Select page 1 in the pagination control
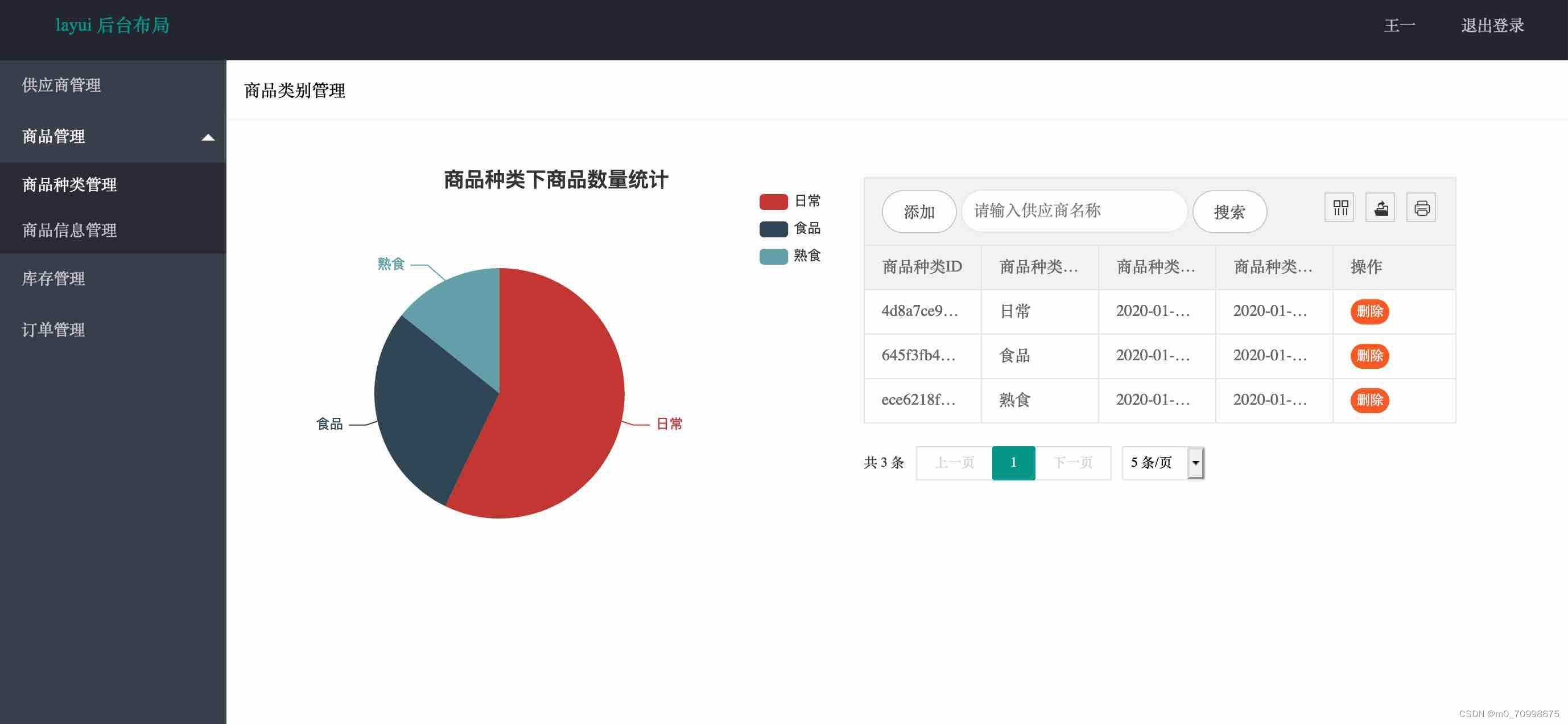 coord(1013,463)
